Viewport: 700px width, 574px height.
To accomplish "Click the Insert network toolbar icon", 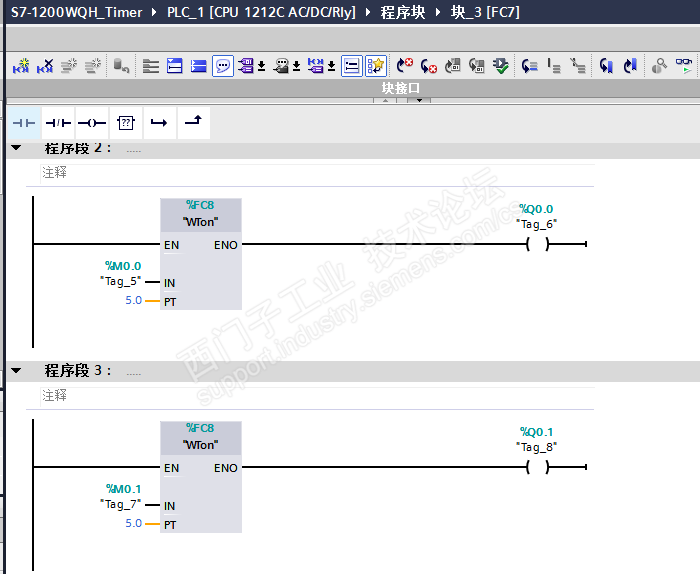I will point(21,66).
